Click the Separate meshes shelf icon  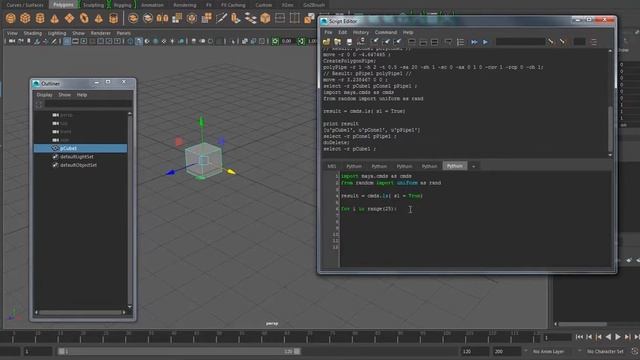(x=148, y=18)
